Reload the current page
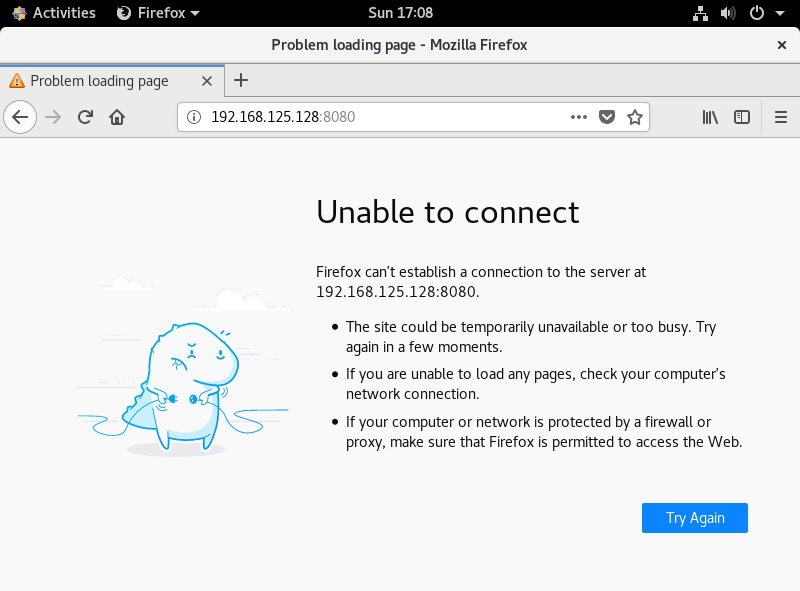This screenshot has width=800, height=591. [x=85, y=117]
